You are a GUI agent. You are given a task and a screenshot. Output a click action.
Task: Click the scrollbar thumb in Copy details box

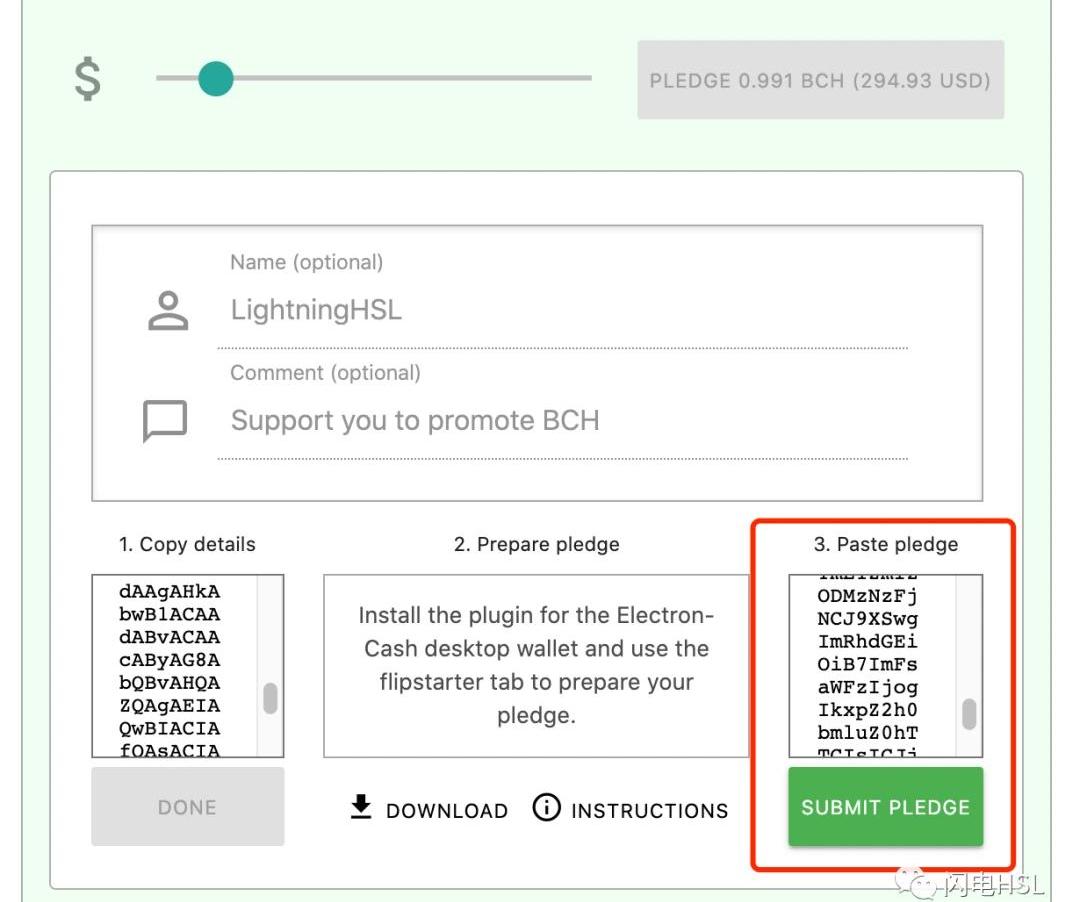coord(271,698)
